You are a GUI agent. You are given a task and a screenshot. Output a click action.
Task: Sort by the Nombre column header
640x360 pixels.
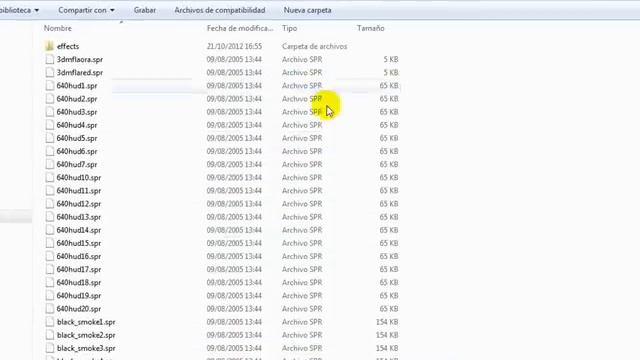point(58,28)
